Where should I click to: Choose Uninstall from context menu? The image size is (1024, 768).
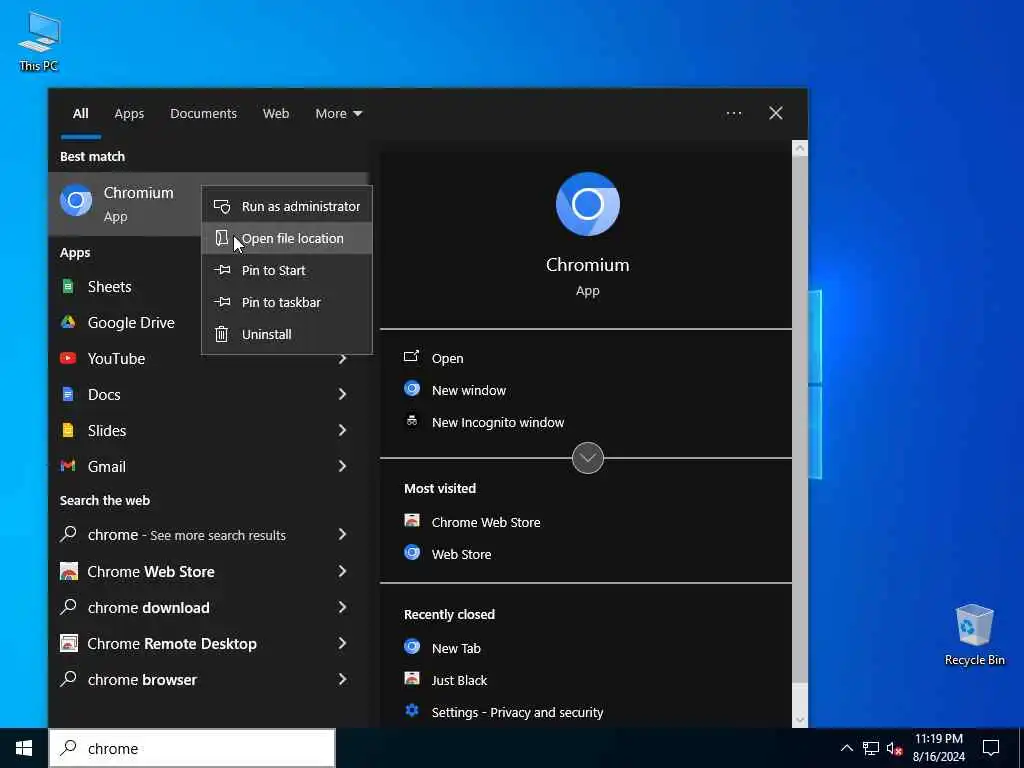tap(287, 334)
